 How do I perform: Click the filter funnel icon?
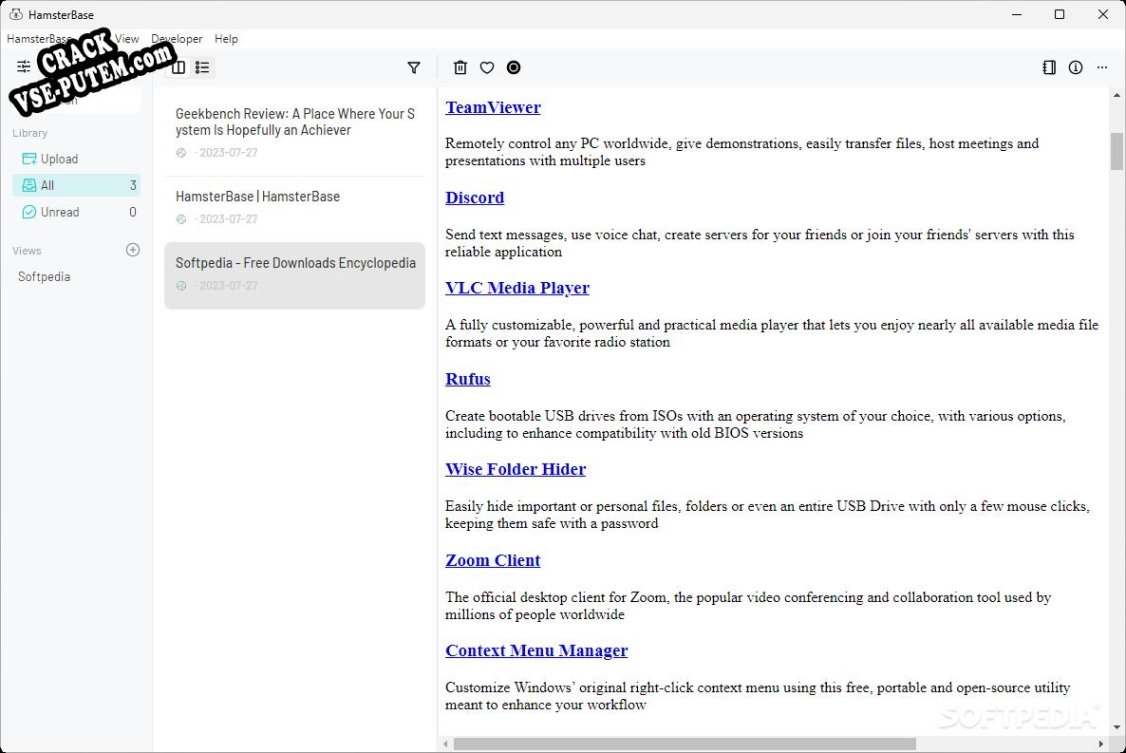[414, 68]
